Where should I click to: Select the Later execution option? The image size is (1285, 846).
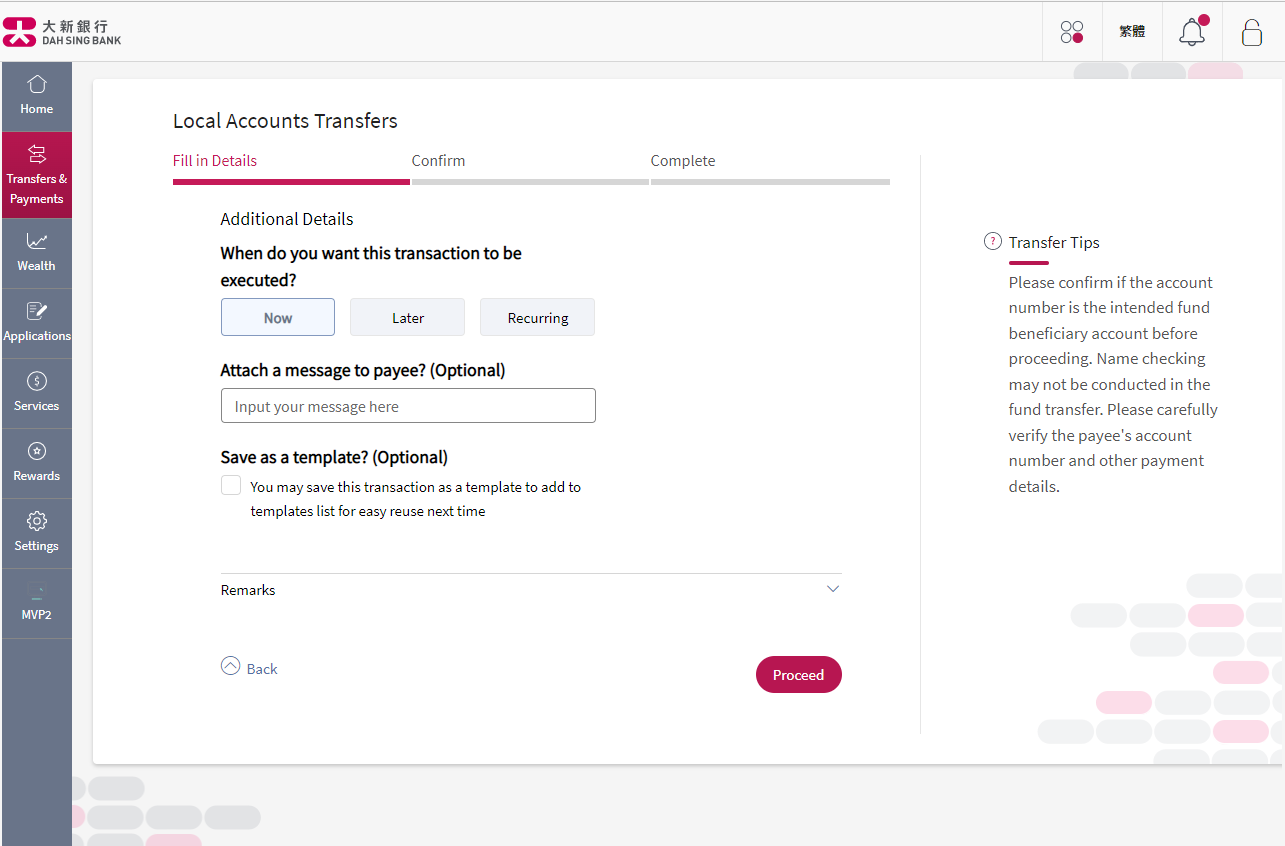click(x=407, y=317)
